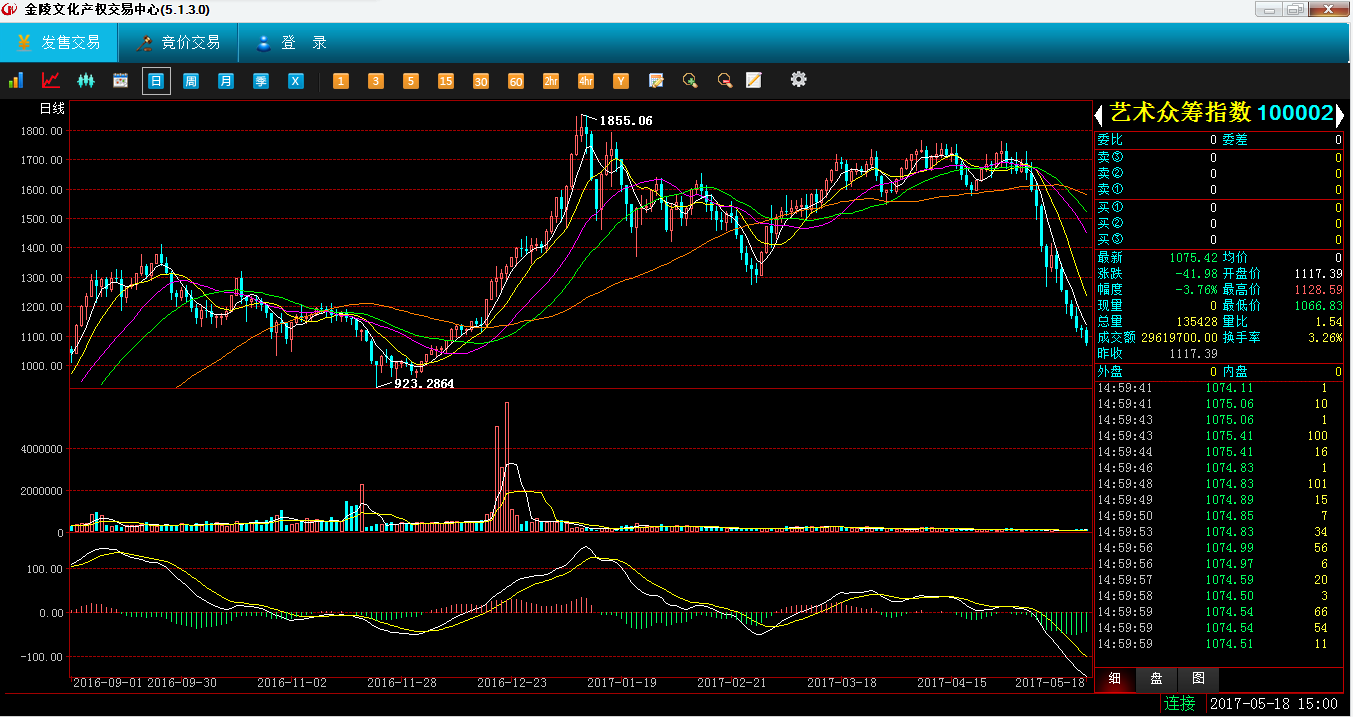Viewport: 1353px width, 717px height.
Task: Select the candlestick chart icon
Action: coord(85,80)
